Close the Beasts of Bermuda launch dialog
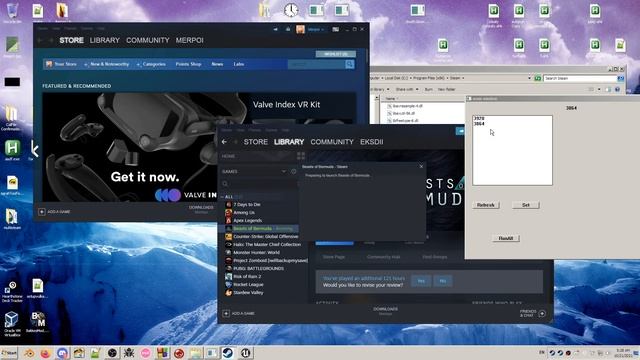This screenshot has height=360, width=640. pos(421,166)
